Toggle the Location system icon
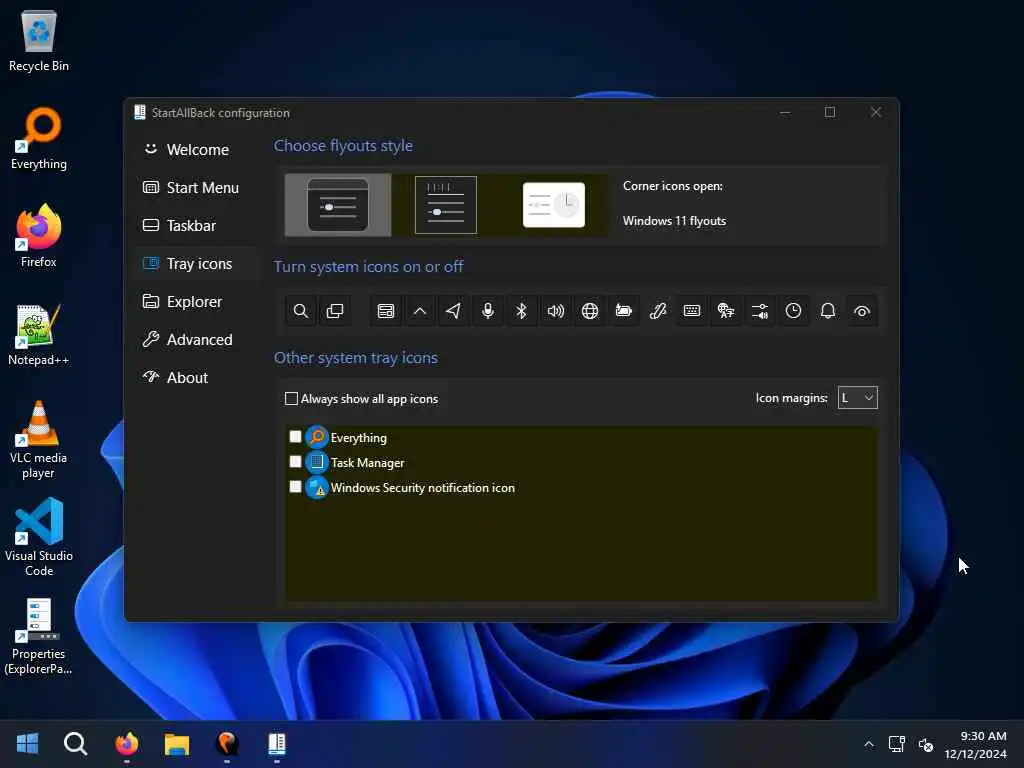The height and width of the screenshot is (768, 1024). pos(454,311)
